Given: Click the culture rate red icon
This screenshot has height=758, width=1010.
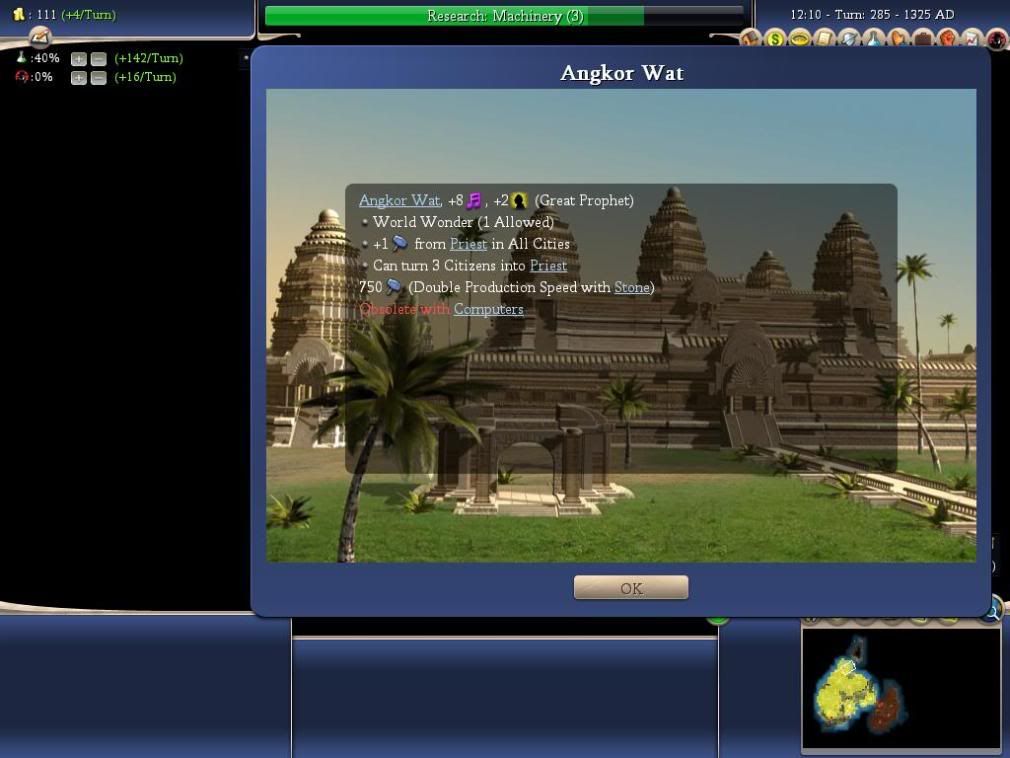Looking at the screenshot, I should tap(21, 77).
